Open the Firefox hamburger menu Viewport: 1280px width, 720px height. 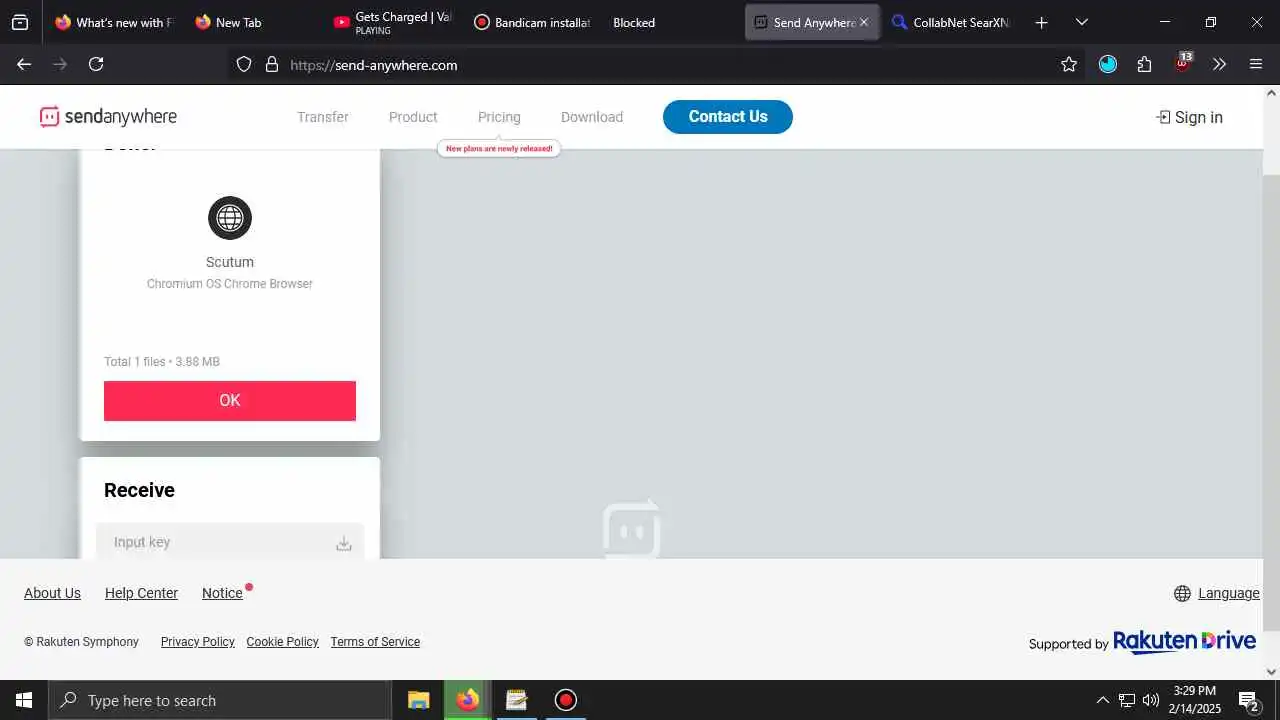coord(1256,64)
